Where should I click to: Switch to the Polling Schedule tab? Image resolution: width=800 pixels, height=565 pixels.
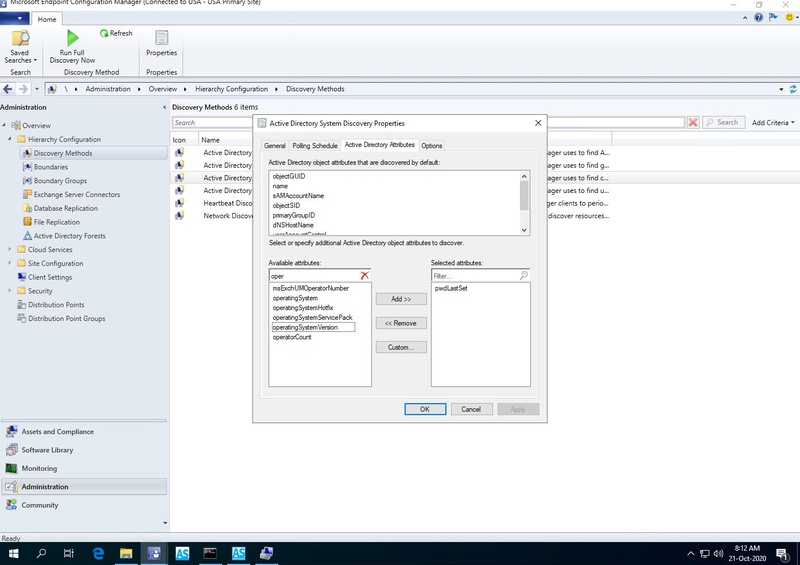(x=315, y=145)
